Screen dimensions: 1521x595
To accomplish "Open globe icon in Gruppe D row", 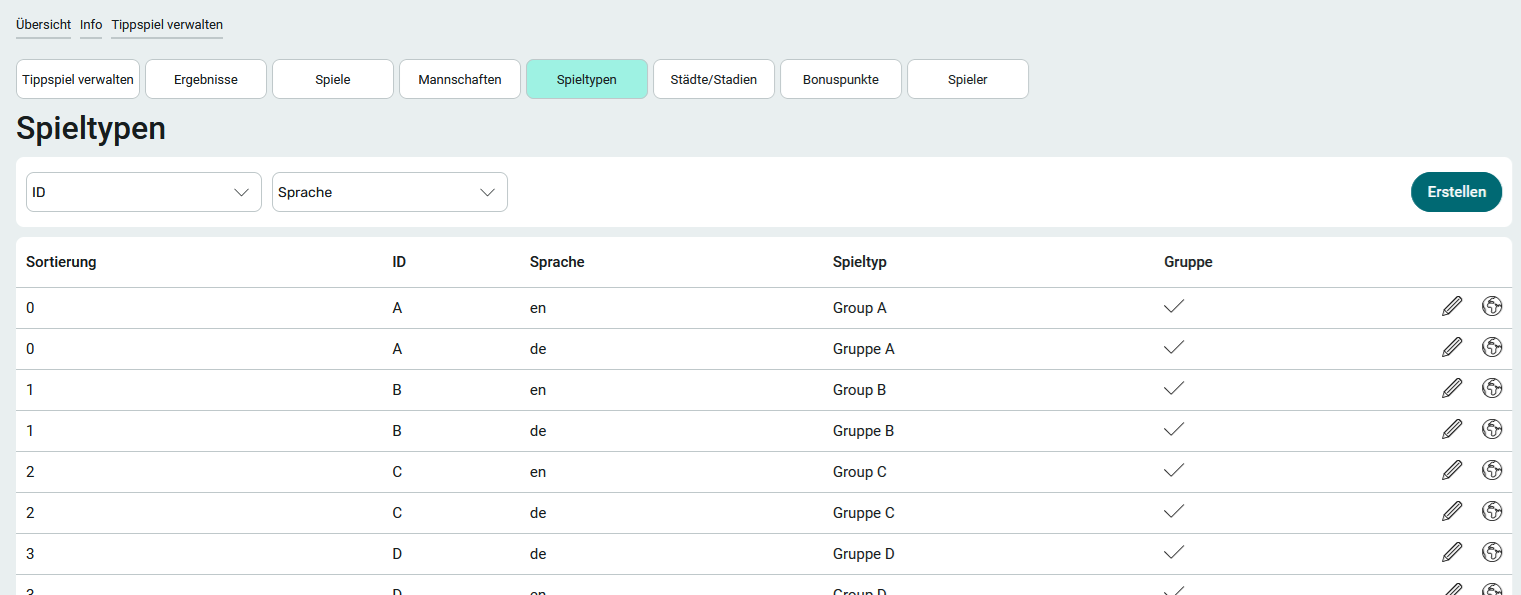I will (1492, 552).
